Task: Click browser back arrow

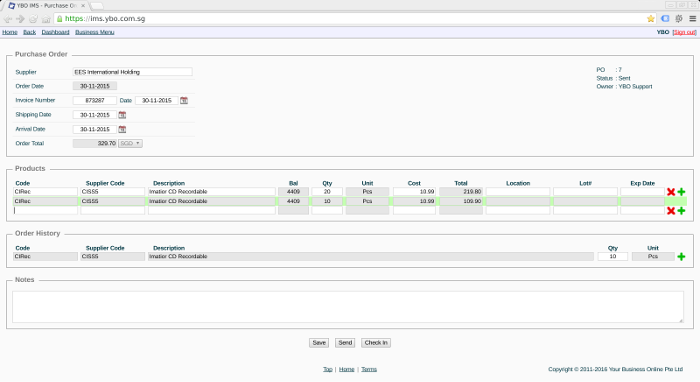Action: (8, 19)
